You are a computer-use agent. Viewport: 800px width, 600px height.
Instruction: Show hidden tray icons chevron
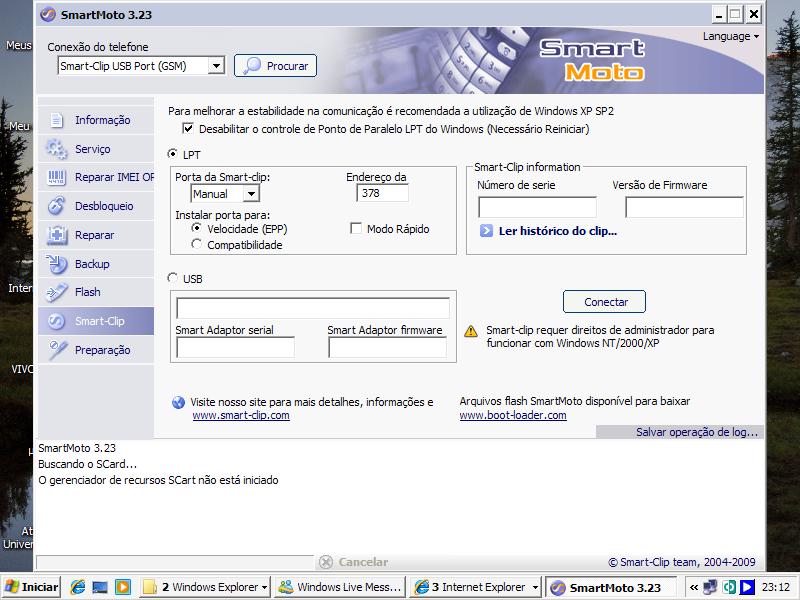694,588
